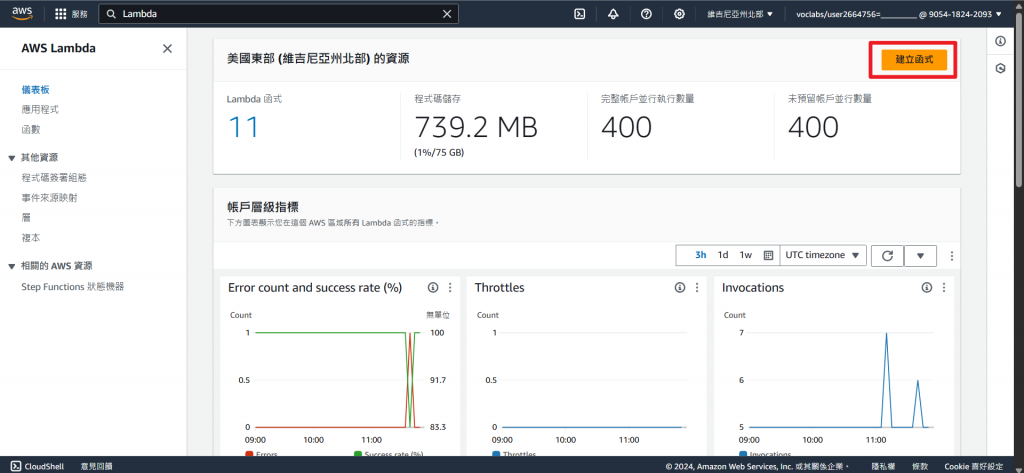
Task: Open CloudShell in the footer
Action: (x=38, y=466)
